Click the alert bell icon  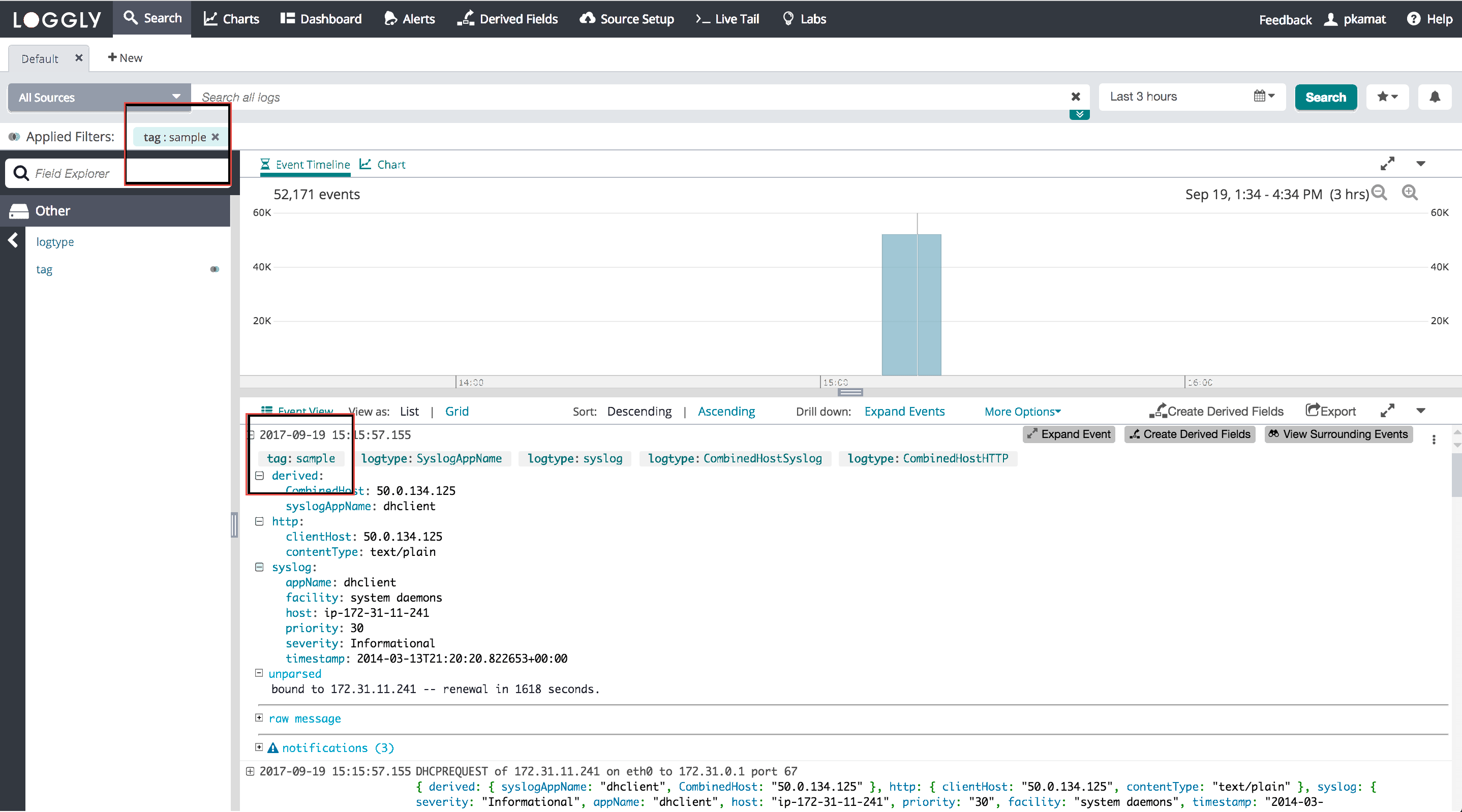coord(1435,97)
